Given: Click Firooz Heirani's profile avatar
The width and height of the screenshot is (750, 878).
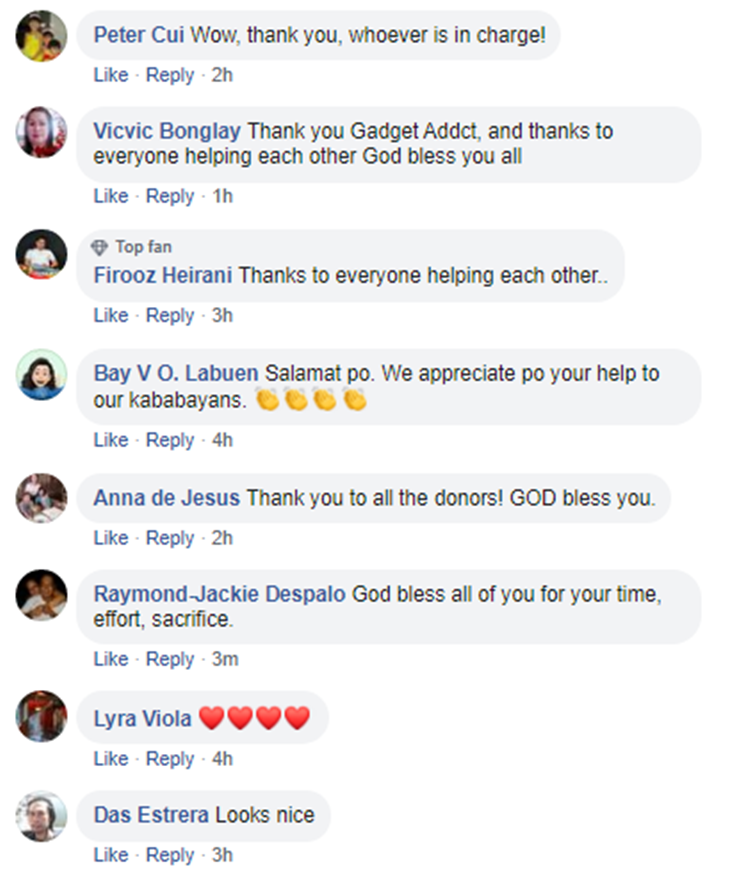Looking at the screenshot, I should coord(41,255).
